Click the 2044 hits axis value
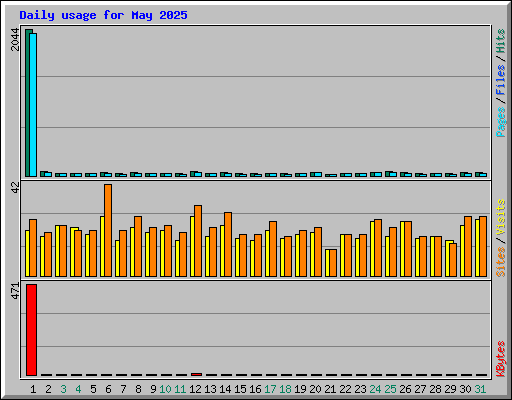 point(15,39)
